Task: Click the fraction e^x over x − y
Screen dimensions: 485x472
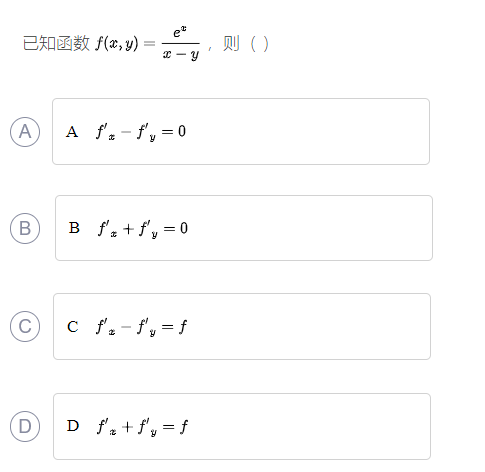Action: point(181,43)
